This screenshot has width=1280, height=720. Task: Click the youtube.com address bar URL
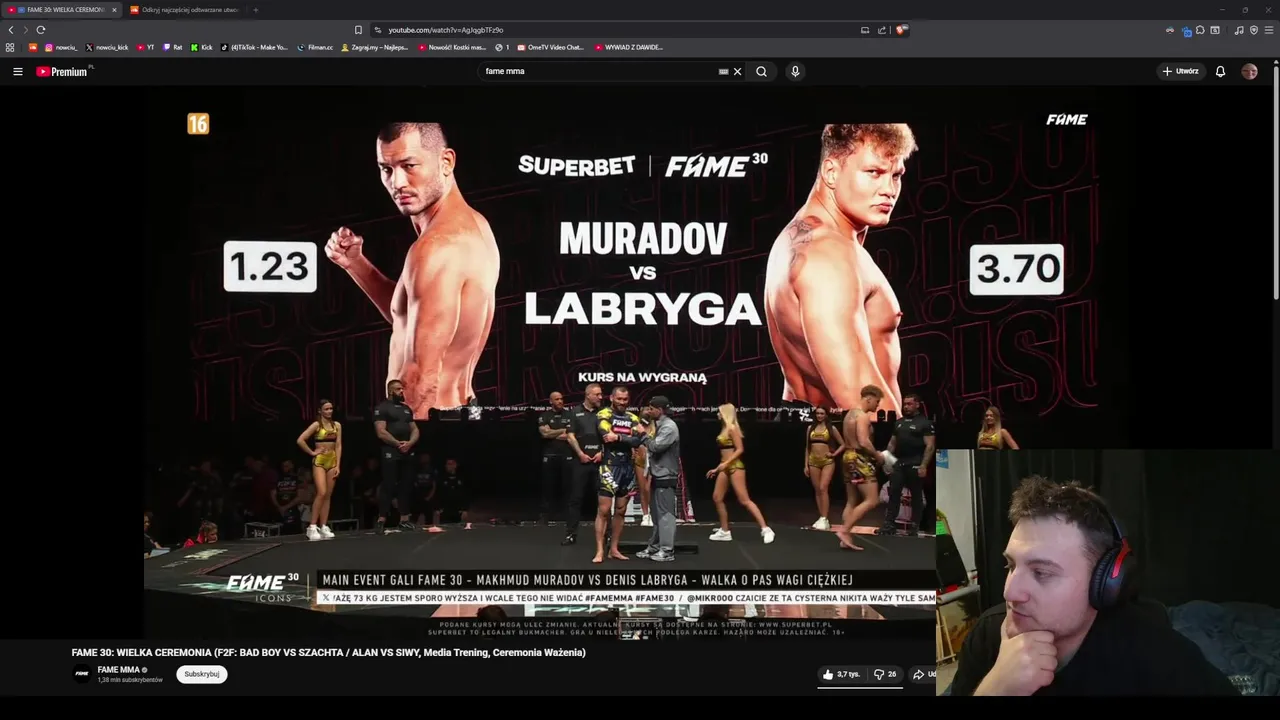446,30
